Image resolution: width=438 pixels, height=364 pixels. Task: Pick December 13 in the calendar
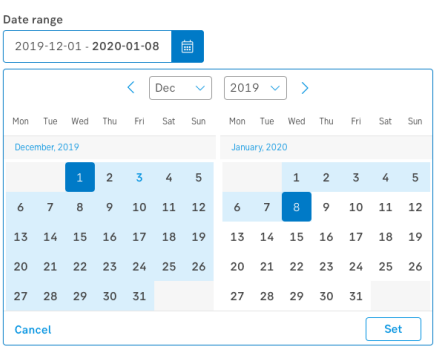click(x=21, y=236)
